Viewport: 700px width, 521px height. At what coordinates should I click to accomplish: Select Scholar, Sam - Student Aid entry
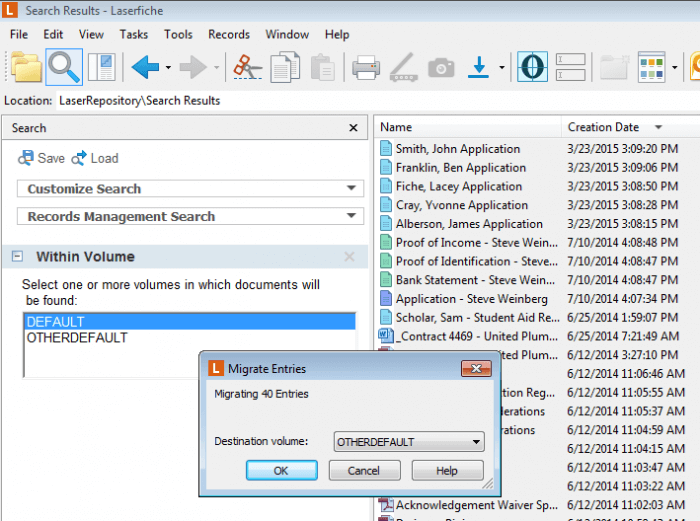click(477, 317)
